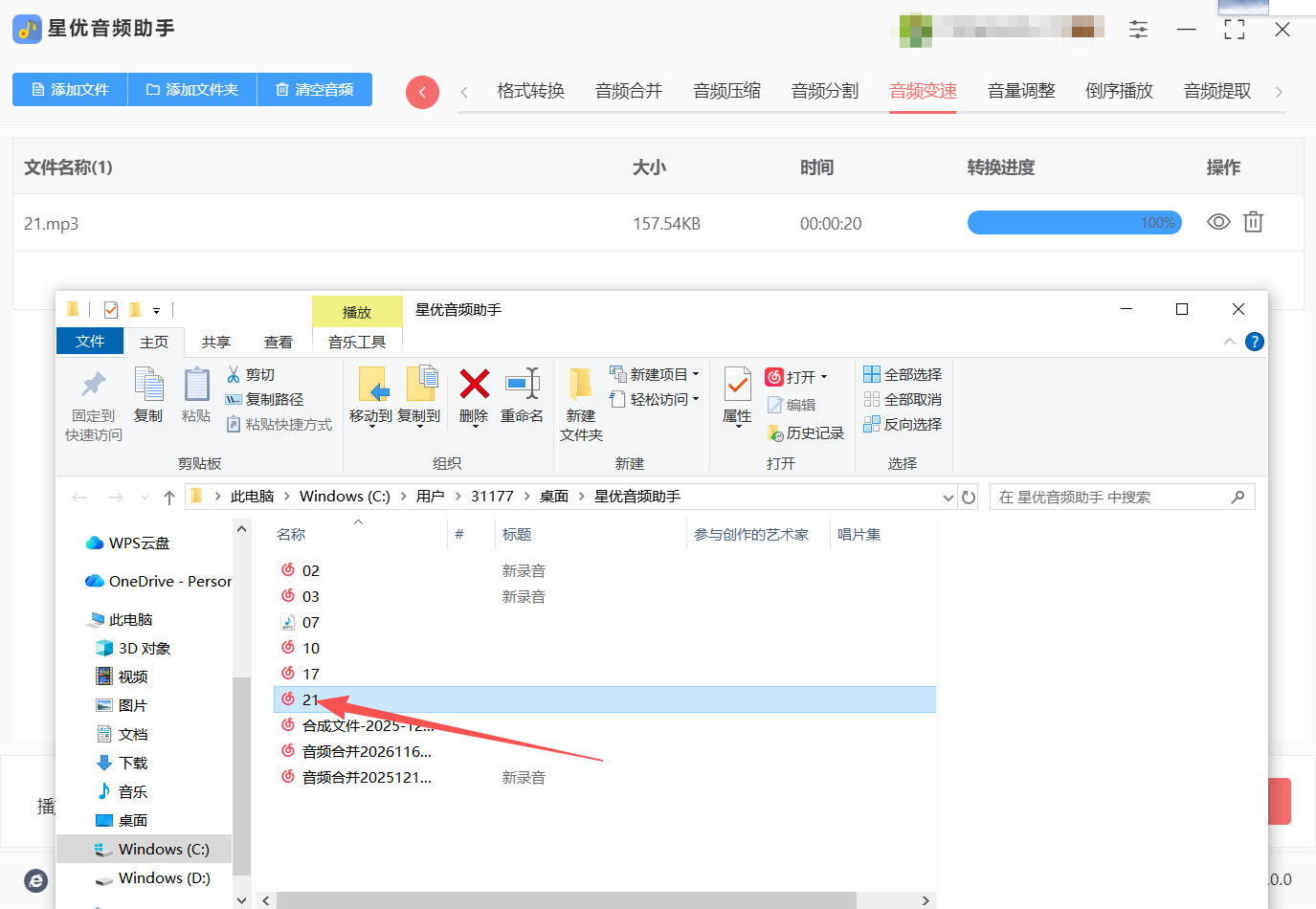
Task: Click the Edit icon in Open group
Action: pos(775,405)
